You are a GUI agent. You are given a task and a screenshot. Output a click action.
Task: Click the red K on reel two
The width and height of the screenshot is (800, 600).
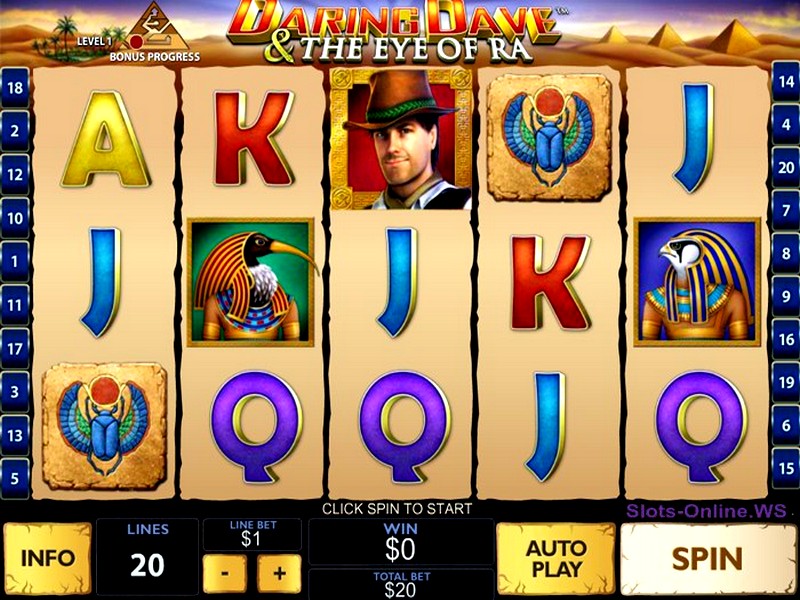pos(253,138)
